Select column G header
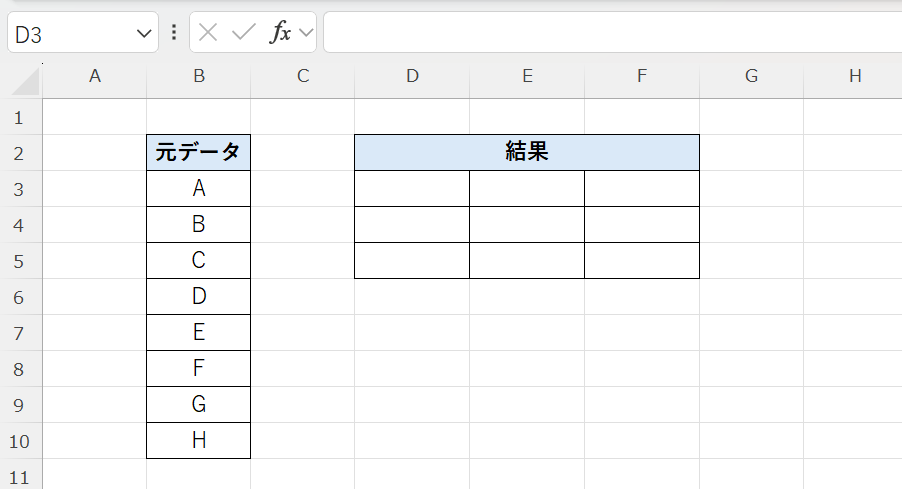 pyautogui.click(x=751, y=75)
